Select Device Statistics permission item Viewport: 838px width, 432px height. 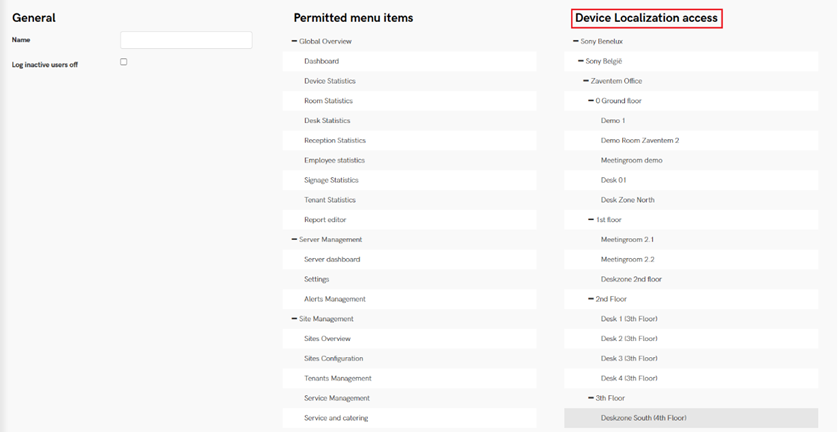click(x=329, y=81)
